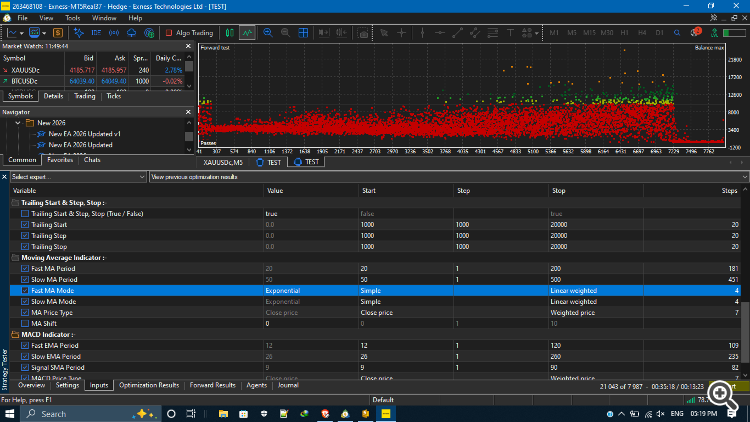Tile windows using grid icon
Screen dimensions: 750x422
[x=303, y=33]
